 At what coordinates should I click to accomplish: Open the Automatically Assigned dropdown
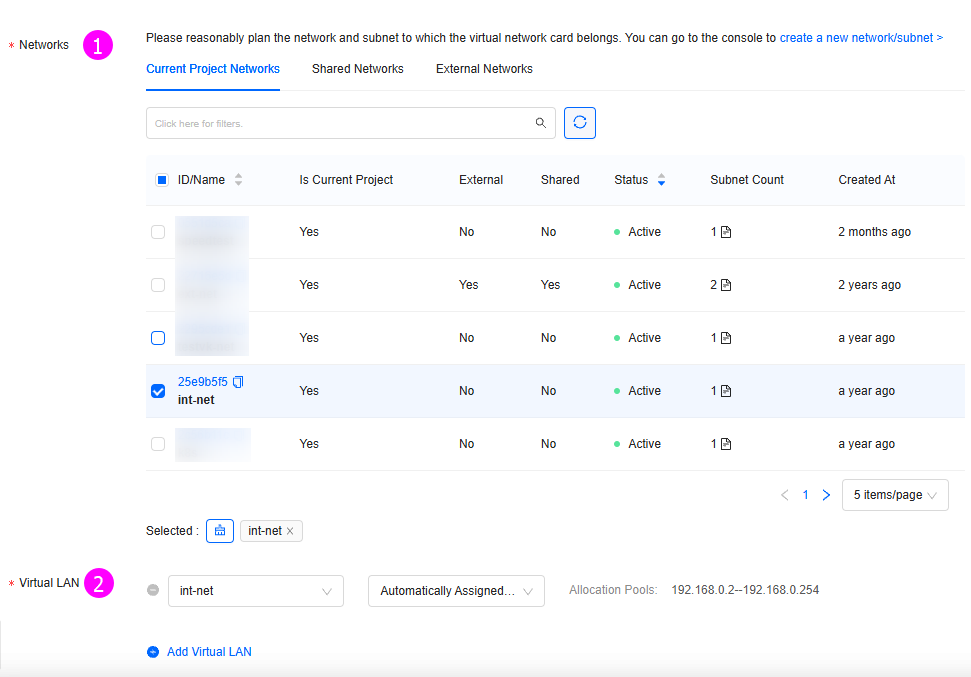456,591
